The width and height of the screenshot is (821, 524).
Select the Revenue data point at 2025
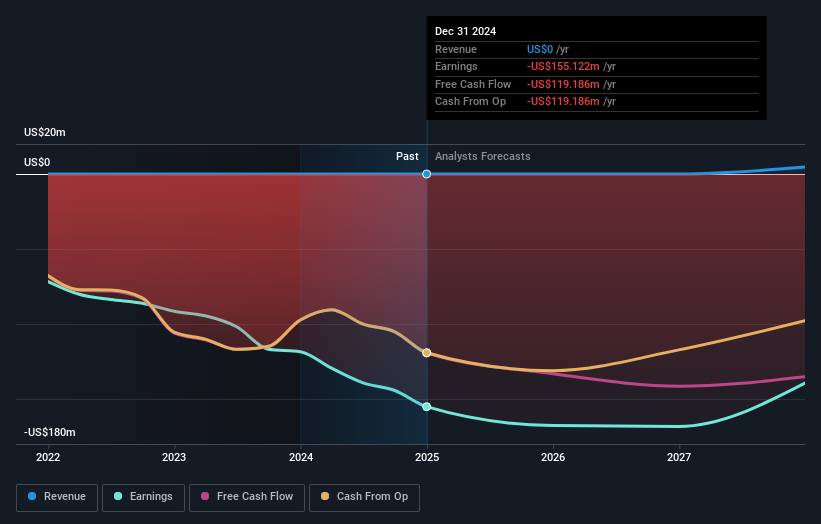click(x=427, y=174)
